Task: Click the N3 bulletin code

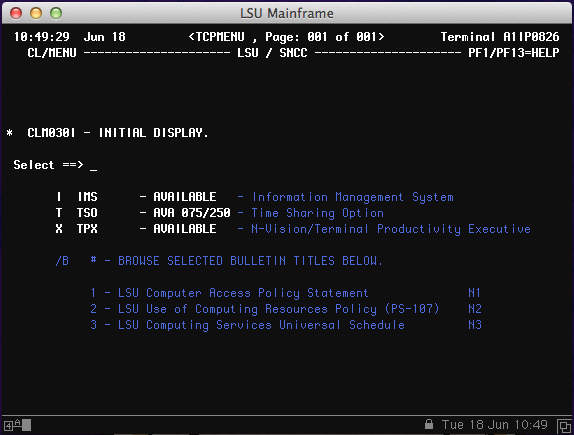Action: coord(475,325)
